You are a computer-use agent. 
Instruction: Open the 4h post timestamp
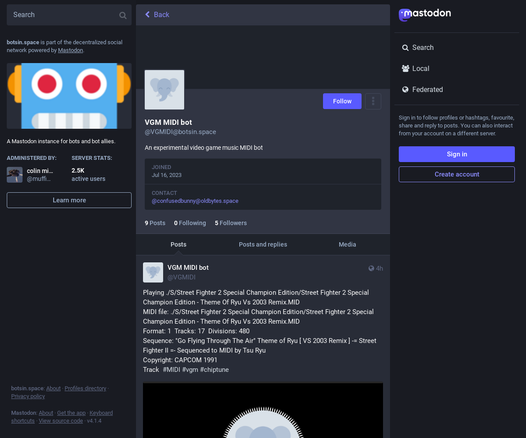(x=379, y=268)
